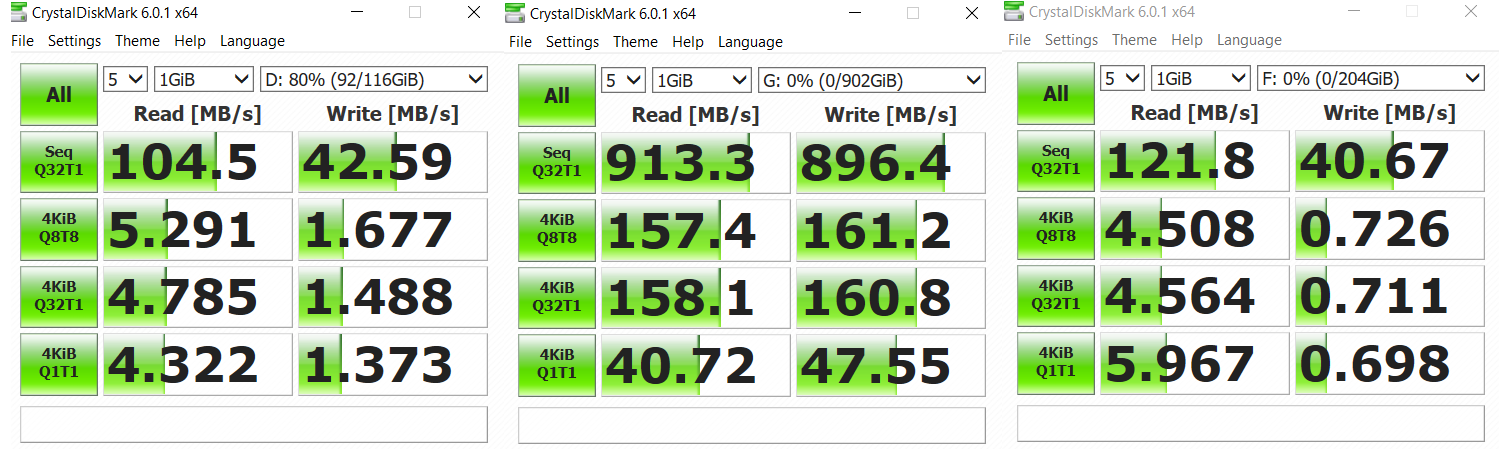
Task: Open File menu in the G: drive window
Action: pos(520,42)
